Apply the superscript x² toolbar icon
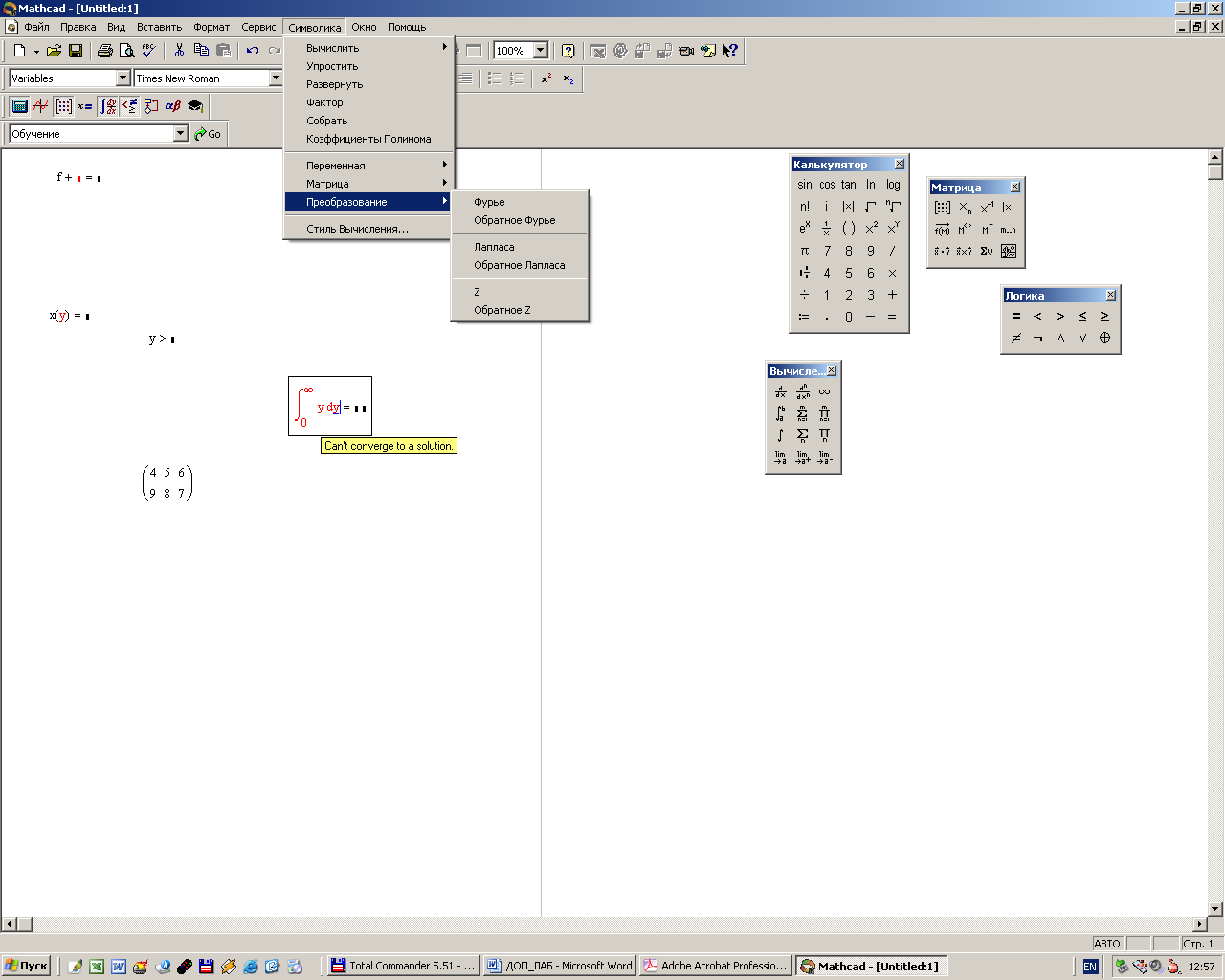 546,78
